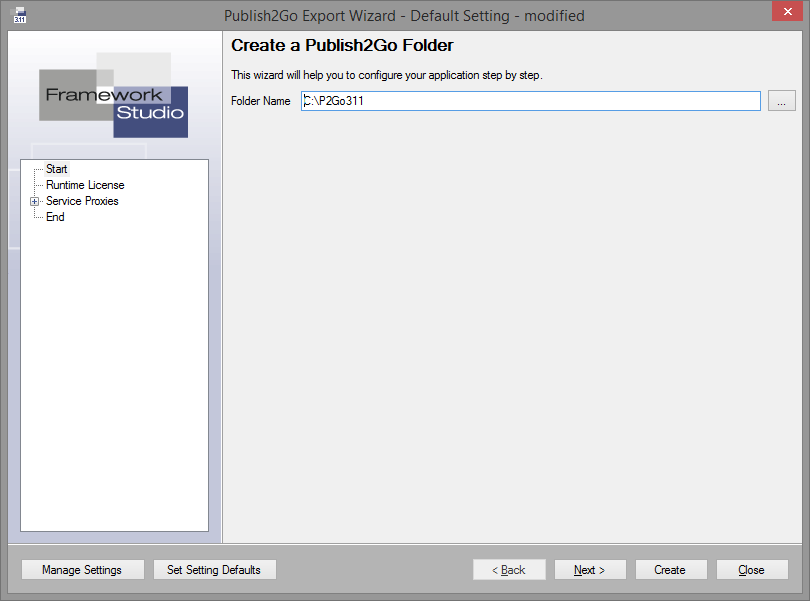Advance with the Next button
Image resolution: width=810 pixels, height=601 pixels.
(590, 569)
